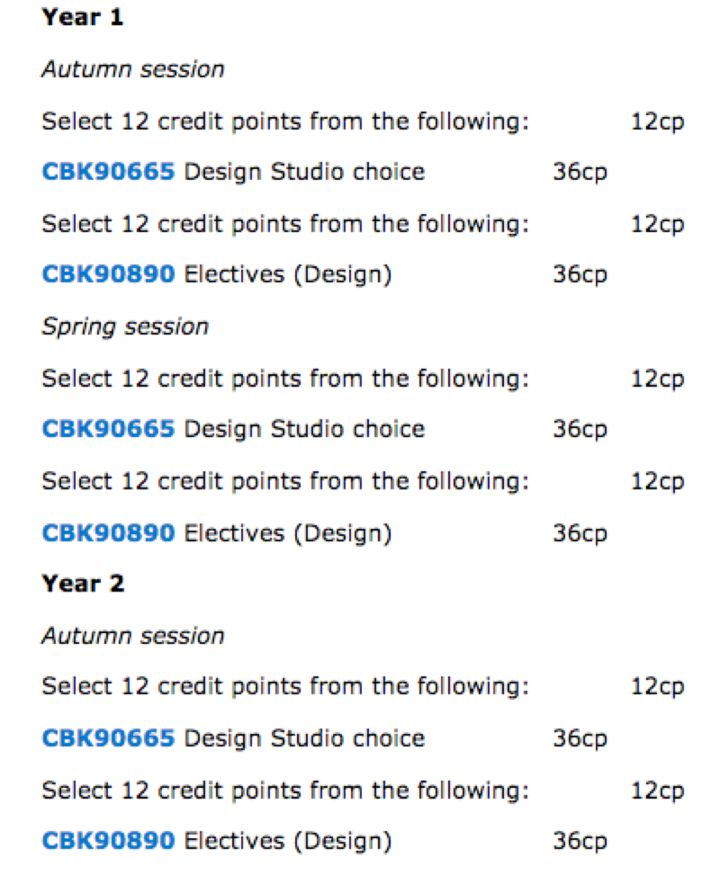This screenshot has height=876, width=720.
Task: Select the Autumn session label under Year 2
Action: pyautogui.click(x=133, y=636)
